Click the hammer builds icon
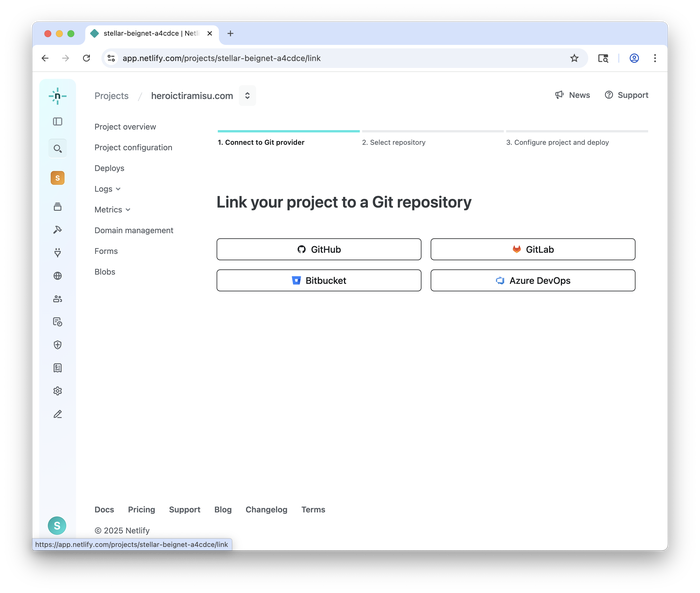 pyautogui.click(x=58, y=230)
